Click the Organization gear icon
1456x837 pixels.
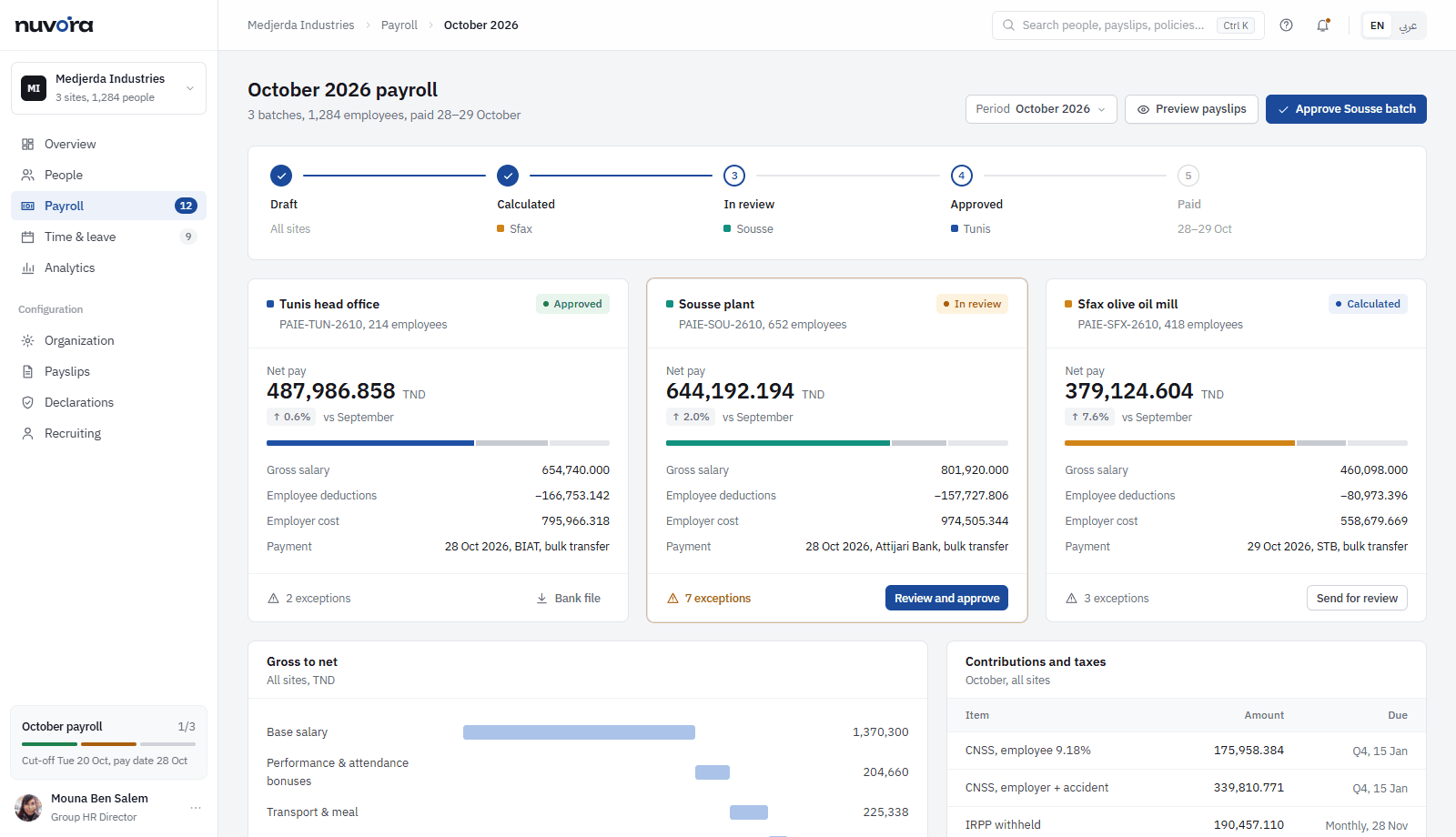point(28,340)
